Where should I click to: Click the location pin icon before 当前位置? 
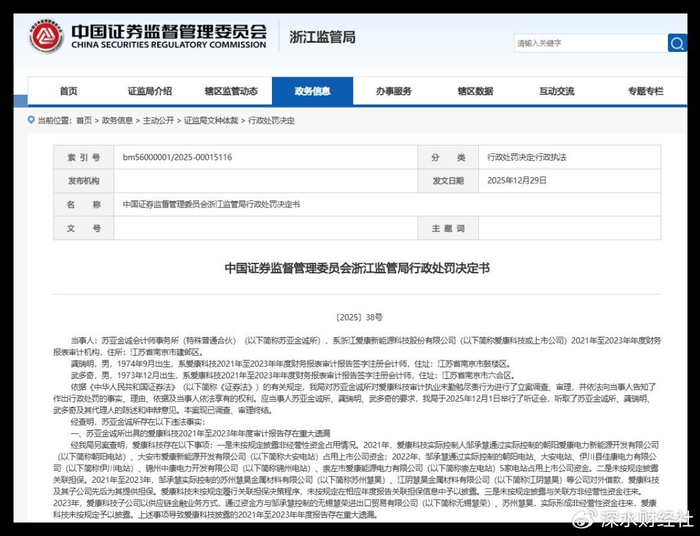click(x=31, y=120)
